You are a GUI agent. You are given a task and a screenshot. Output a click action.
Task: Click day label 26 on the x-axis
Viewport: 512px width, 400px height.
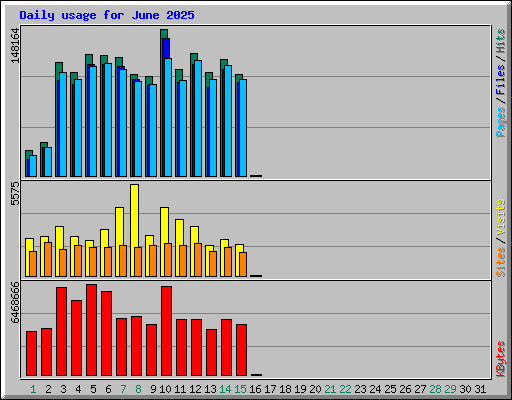tap(405, 389)
